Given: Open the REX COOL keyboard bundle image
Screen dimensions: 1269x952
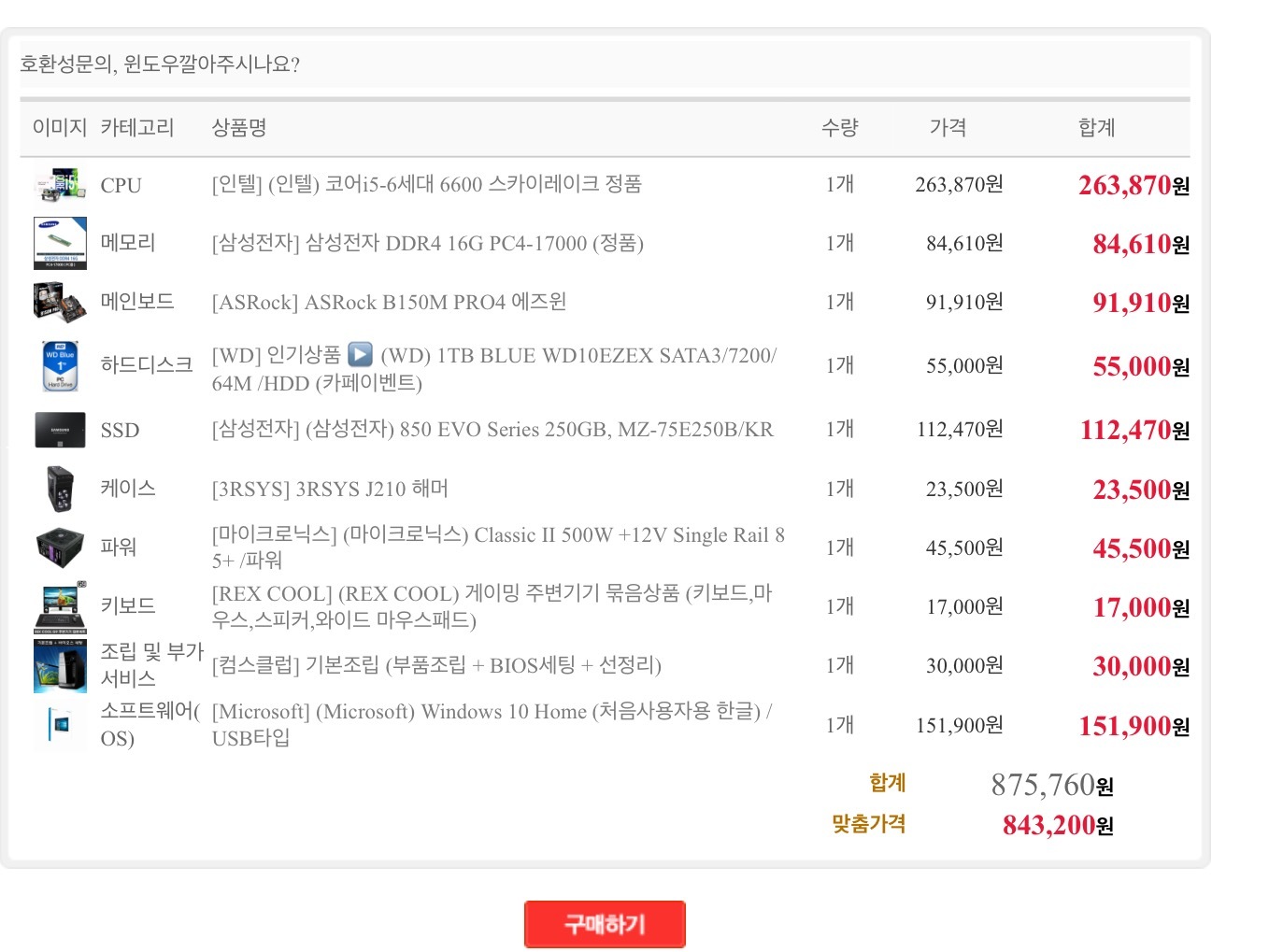Looking at the screenshot, I should coord(60,606).
